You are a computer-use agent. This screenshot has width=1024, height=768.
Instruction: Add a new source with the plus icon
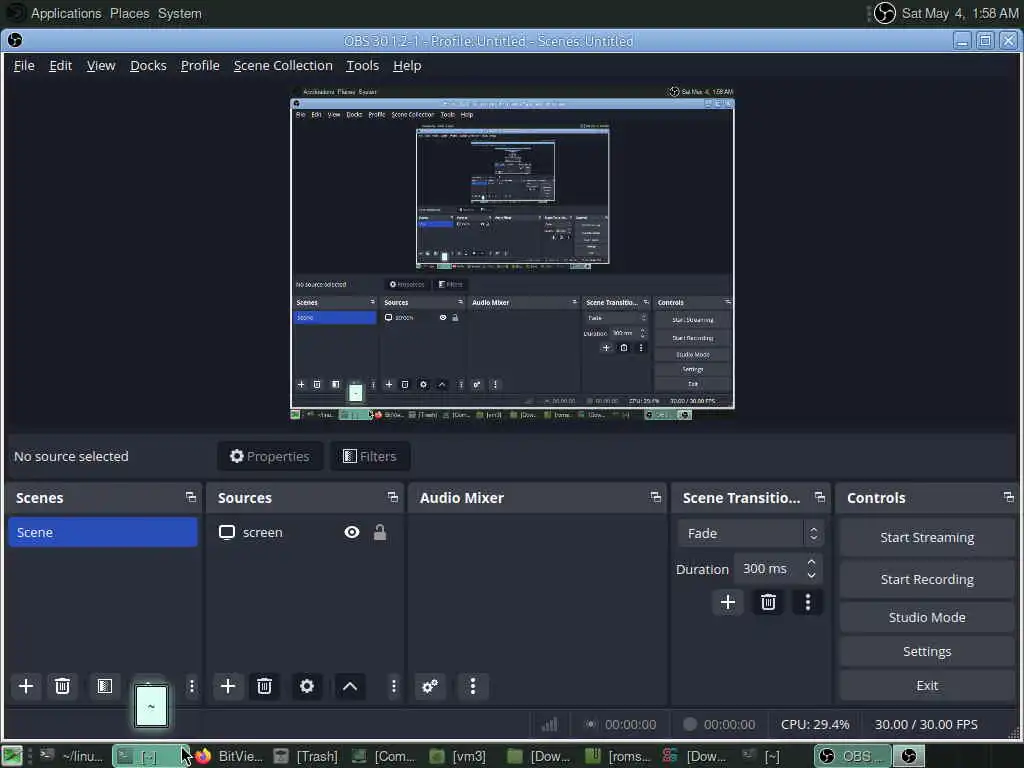[228, 686]
